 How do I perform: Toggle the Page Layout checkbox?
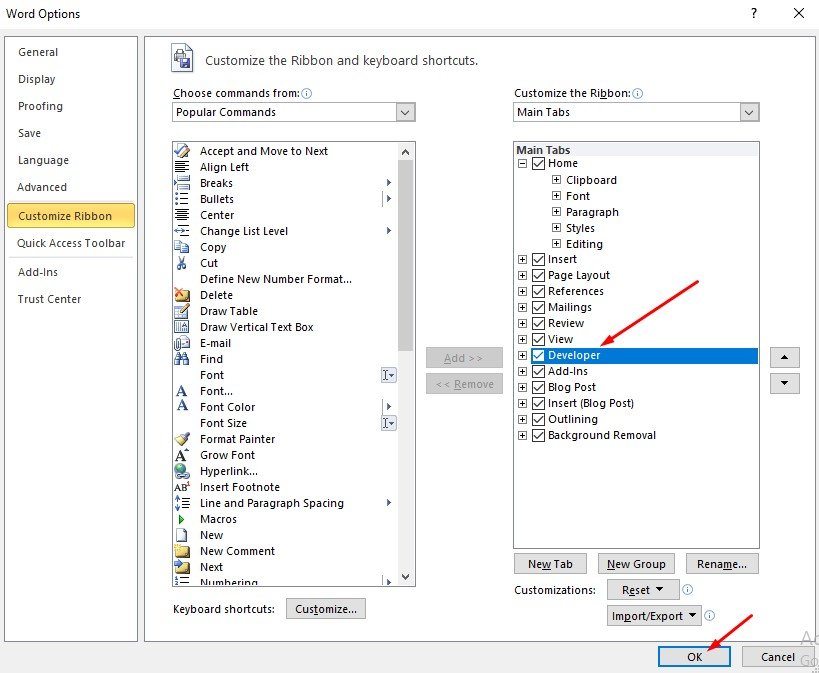click(539, 275)
